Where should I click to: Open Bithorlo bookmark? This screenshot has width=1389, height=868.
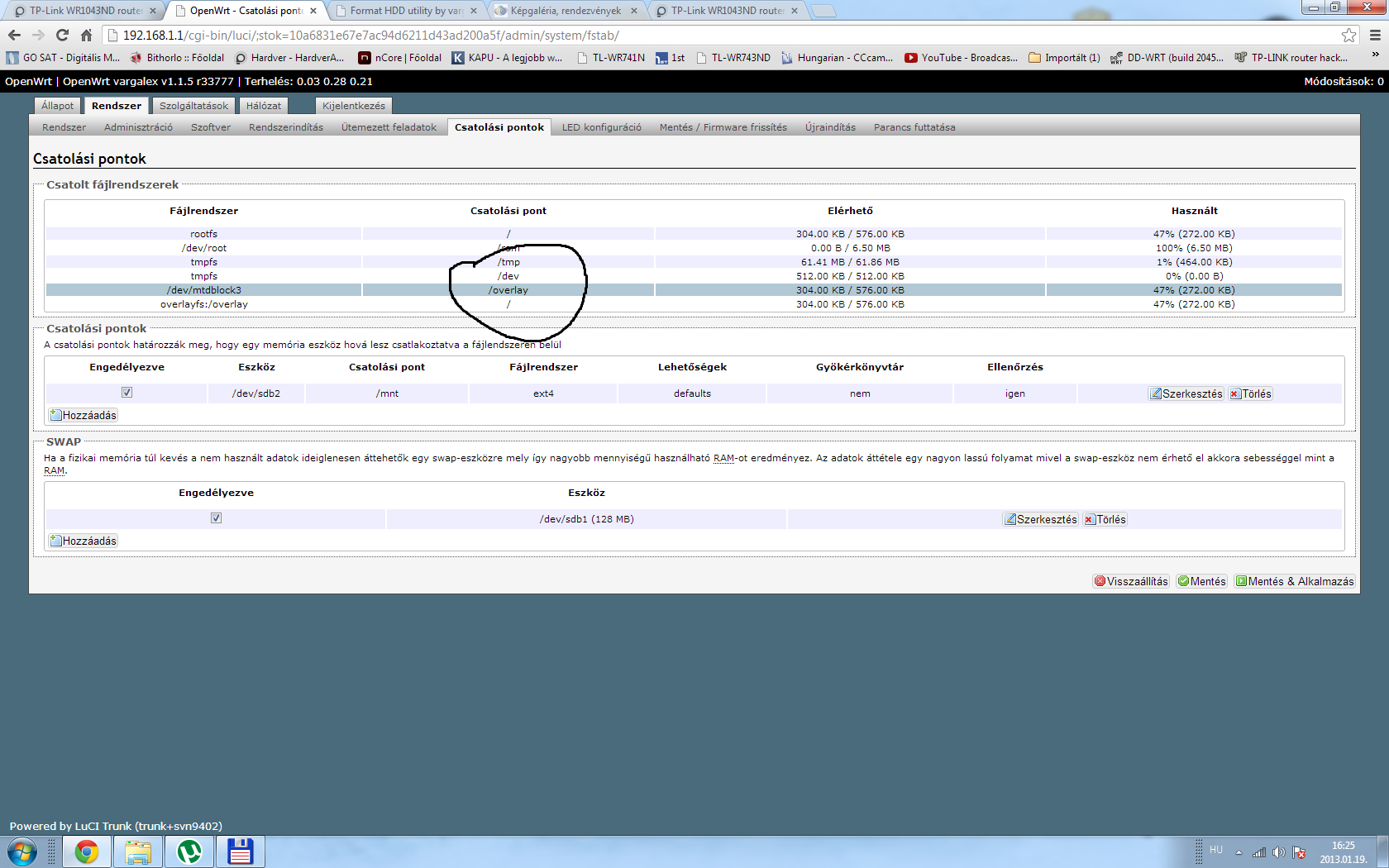177,58
